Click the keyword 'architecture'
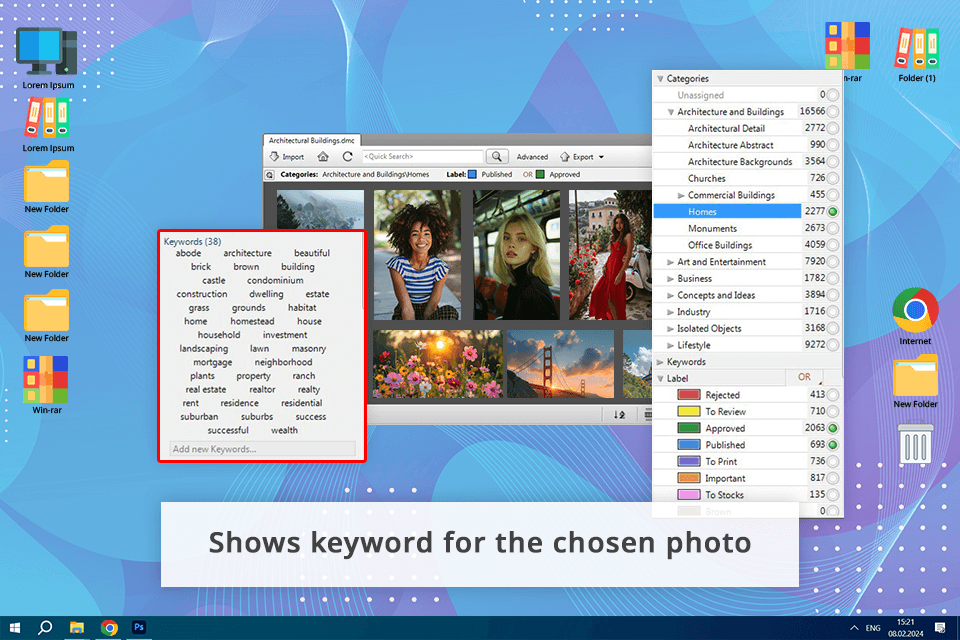960x640 pixels. tap(247, 253)
